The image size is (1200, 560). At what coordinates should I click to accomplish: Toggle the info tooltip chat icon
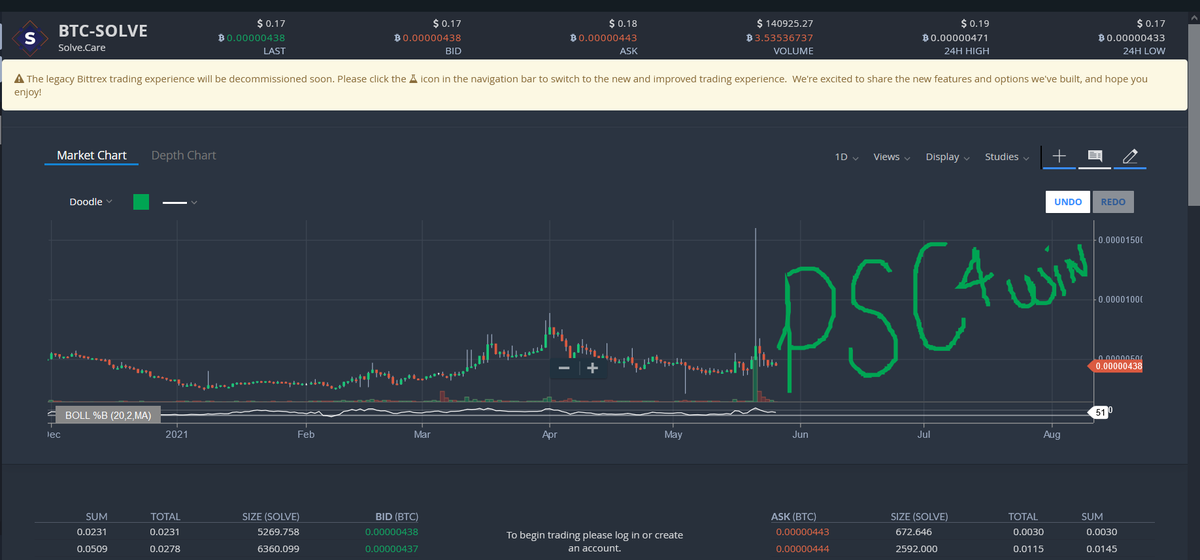[1094, 156]
